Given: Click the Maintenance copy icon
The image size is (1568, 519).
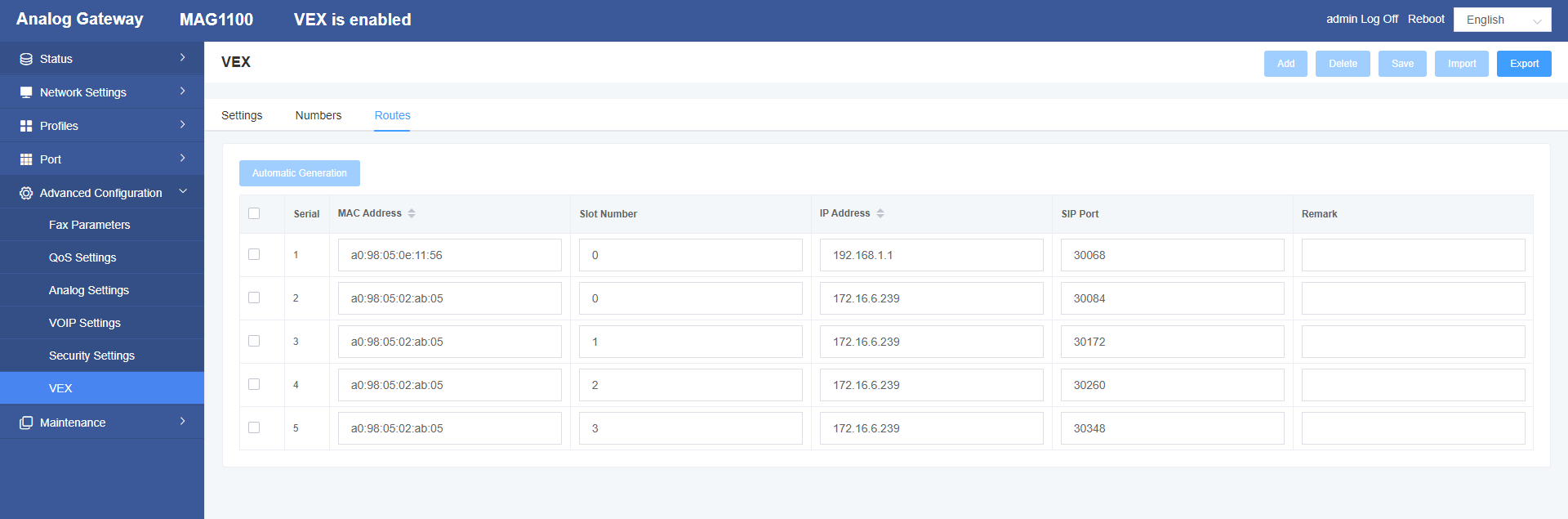Looking at the screenshot, I should [26, 423].
